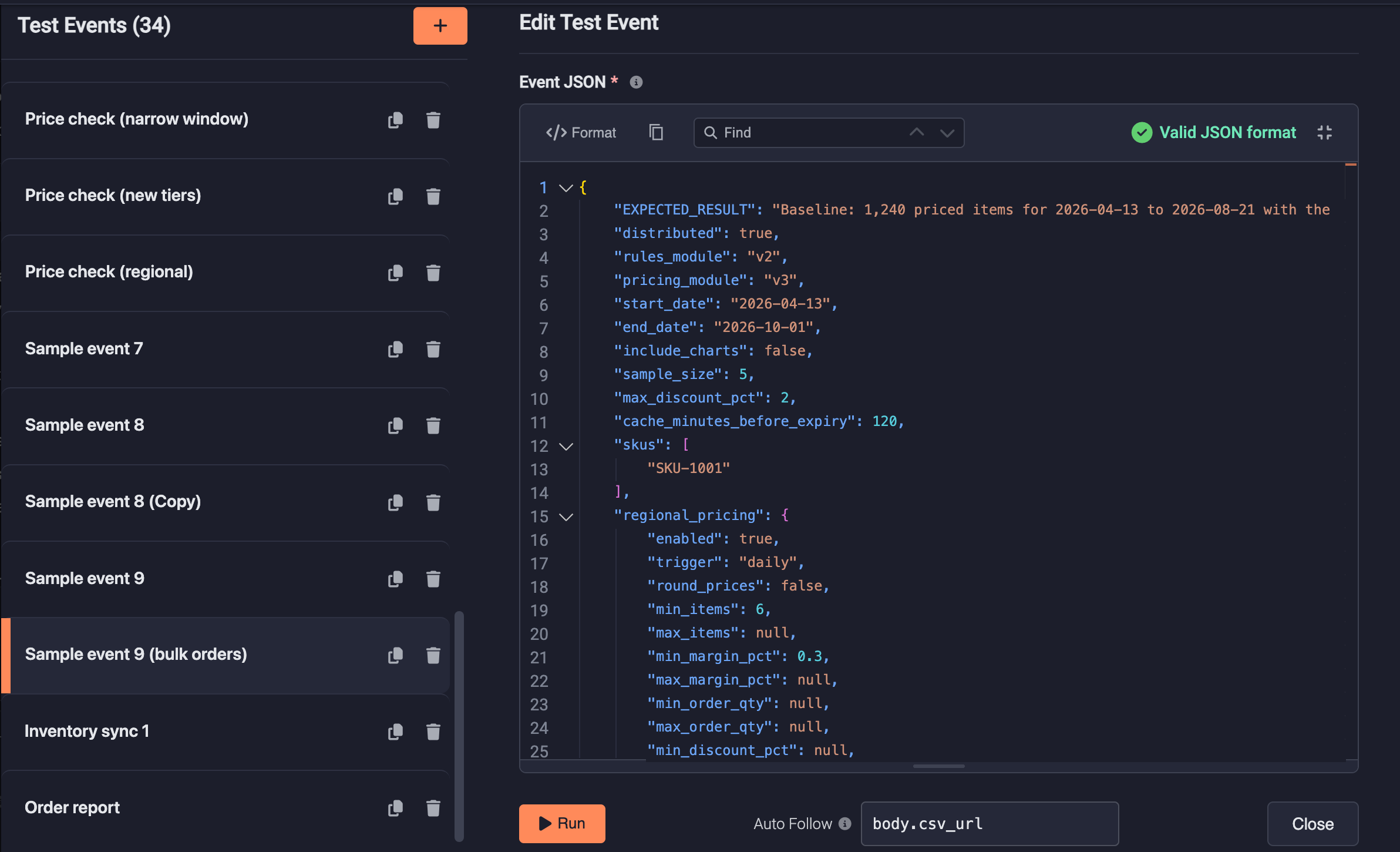Delete Sample event 9

click(x=433, y=579)
